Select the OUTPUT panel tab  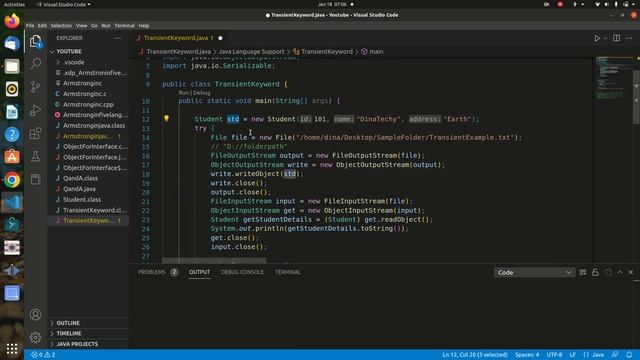click(x=199, y=272)
